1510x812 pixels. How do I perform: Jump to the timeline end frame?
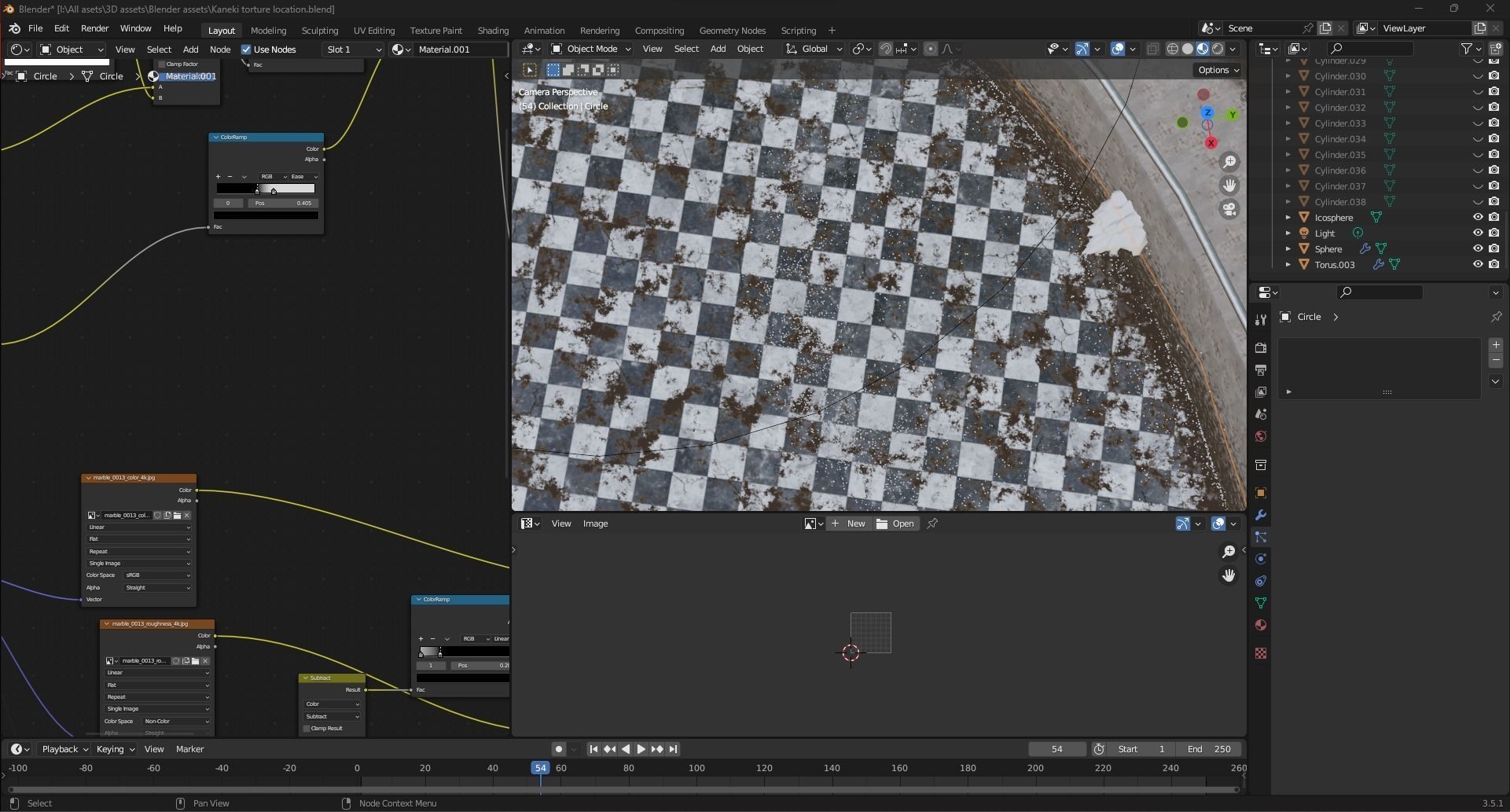click(x=673, y=749)
